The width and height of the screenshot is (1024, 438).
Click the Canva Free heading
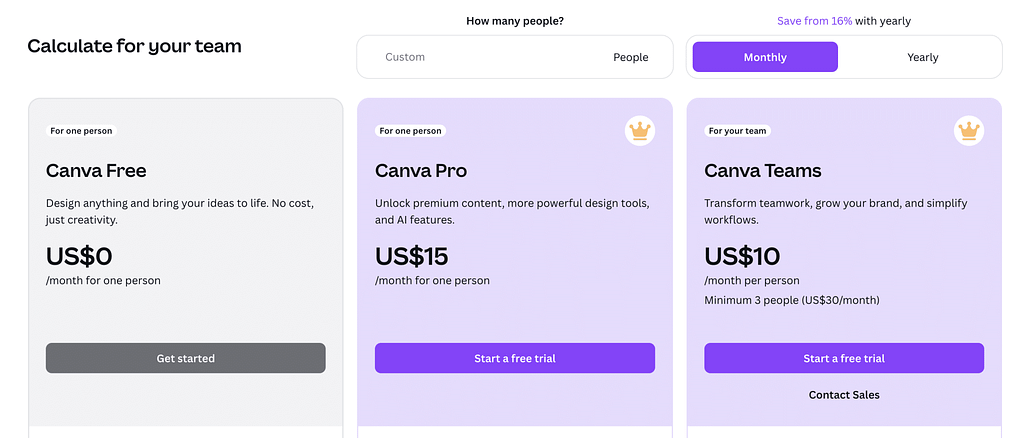96,171
